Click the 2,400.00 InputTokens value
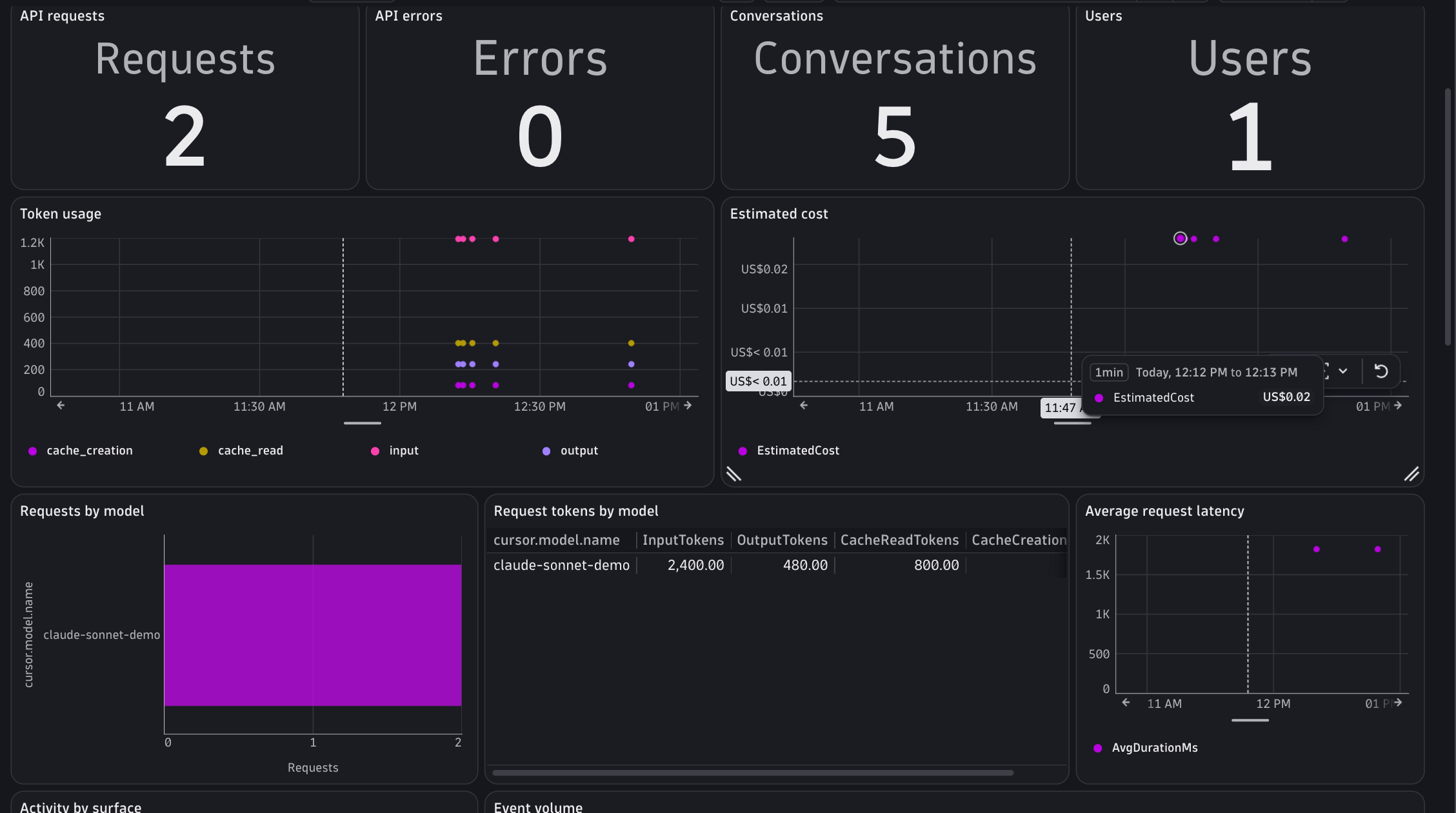The width and height of the screenshot is (1456, 813). point(695,565)
